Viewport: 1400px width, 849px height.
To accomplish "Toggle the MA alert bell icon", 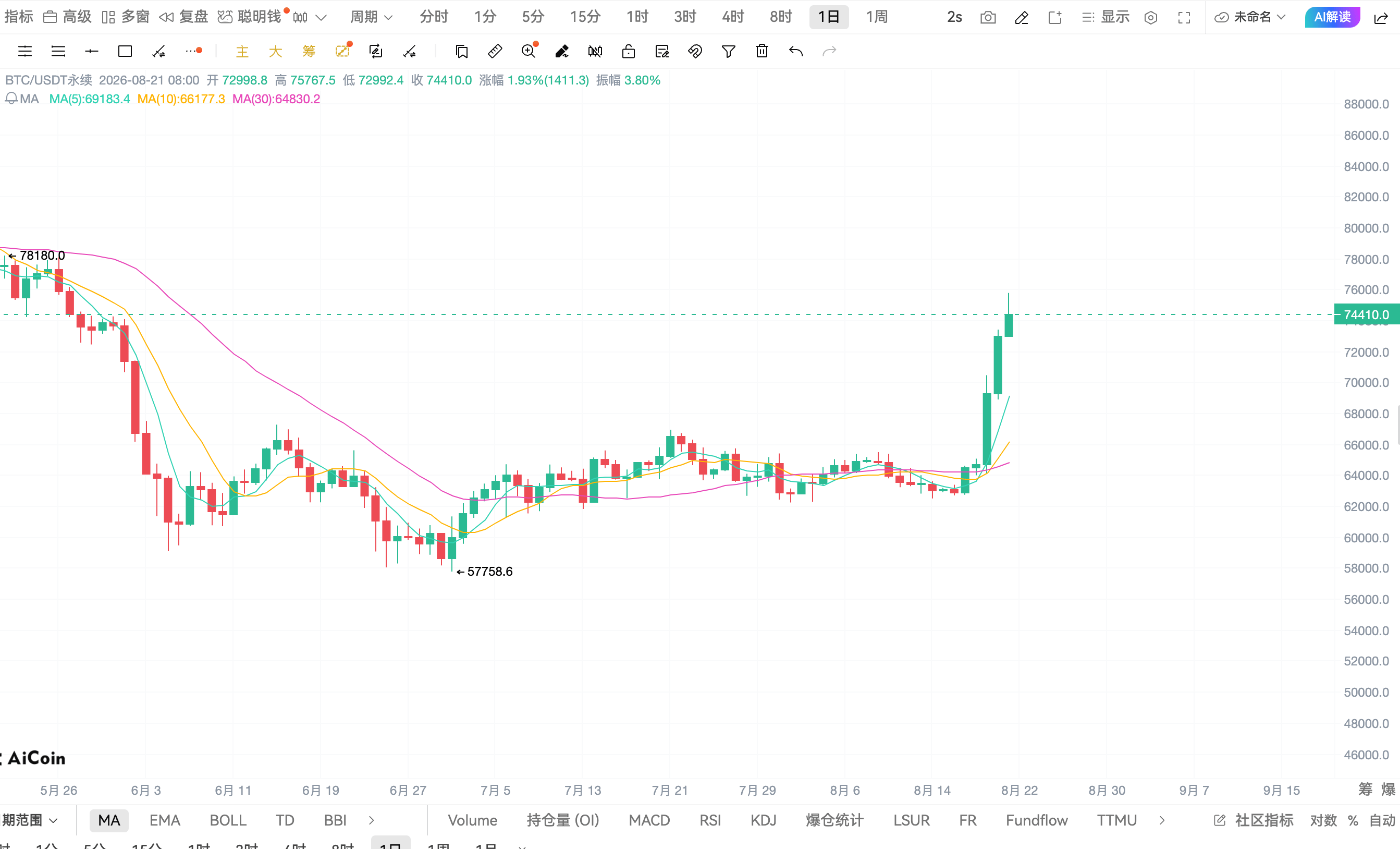I will pyautogui.click(x=11, y=99).
